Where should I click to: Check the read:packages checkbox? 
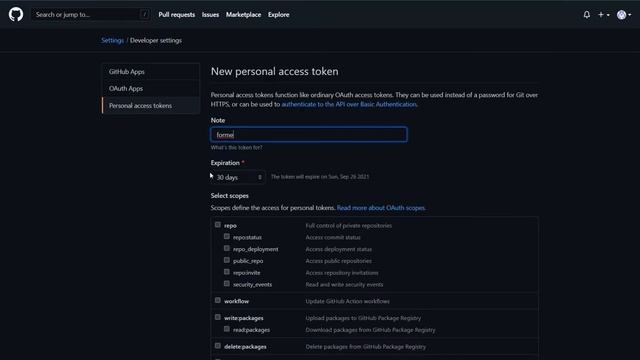[x=227, y=329]
